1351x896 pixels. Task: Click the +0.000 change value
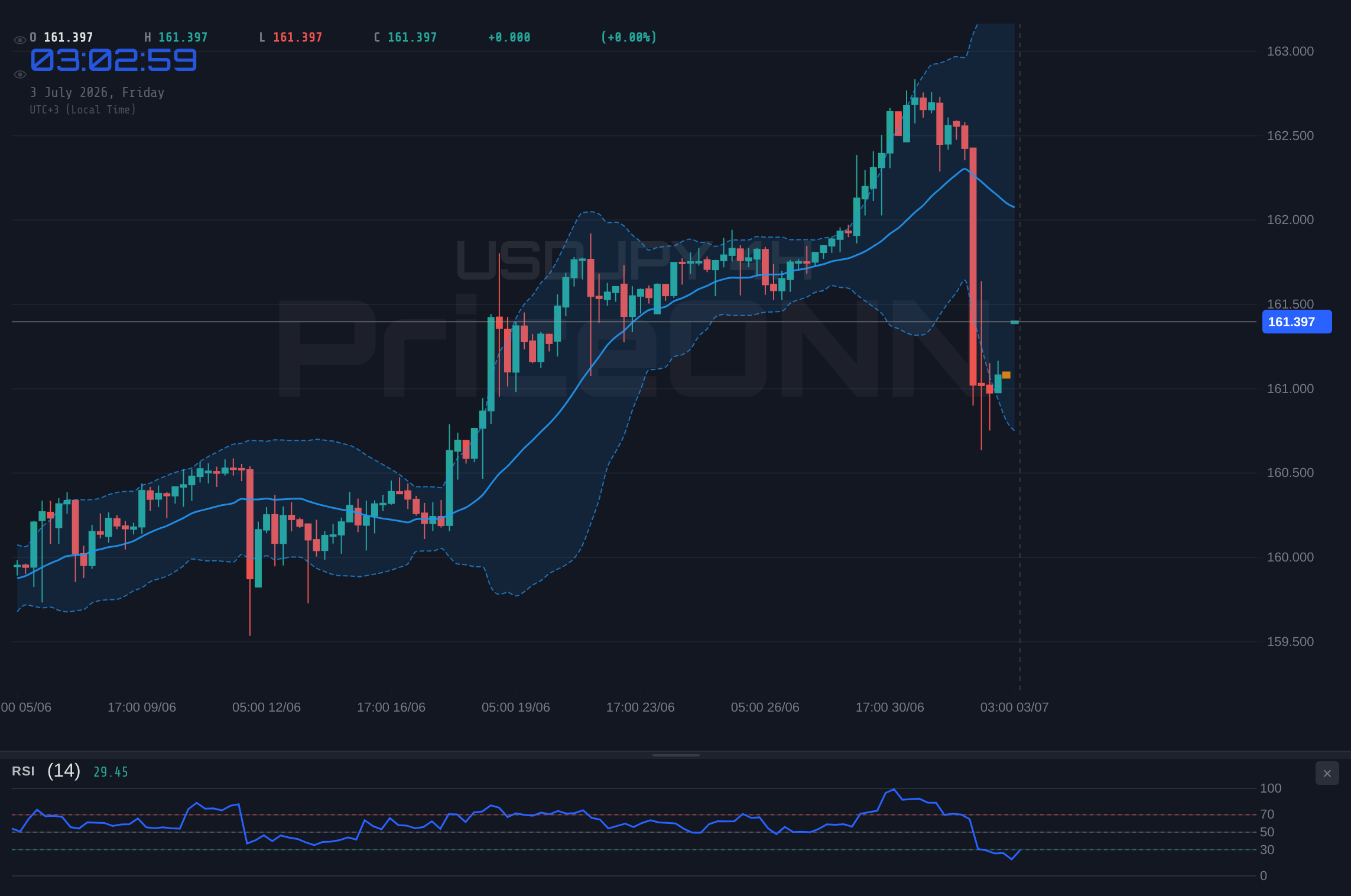point(509,37)
